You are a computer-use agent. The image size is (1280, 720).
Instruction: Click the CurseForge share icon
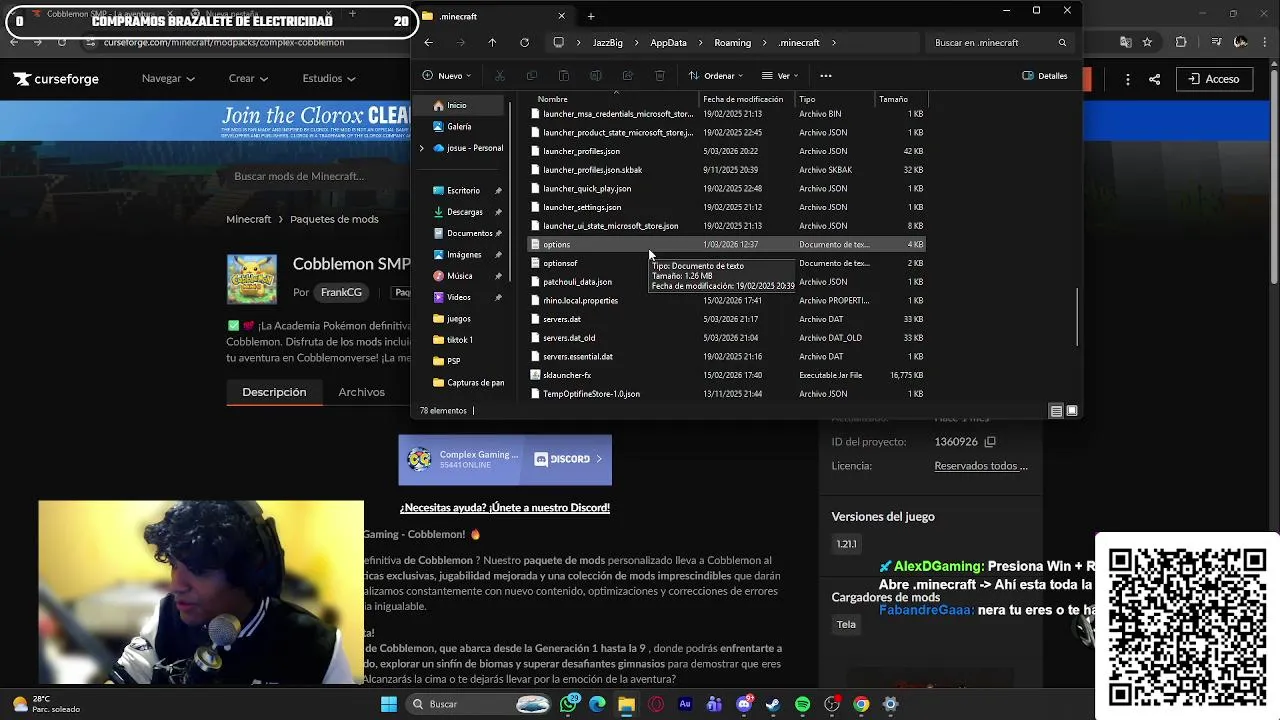(x=1154, y=79)
